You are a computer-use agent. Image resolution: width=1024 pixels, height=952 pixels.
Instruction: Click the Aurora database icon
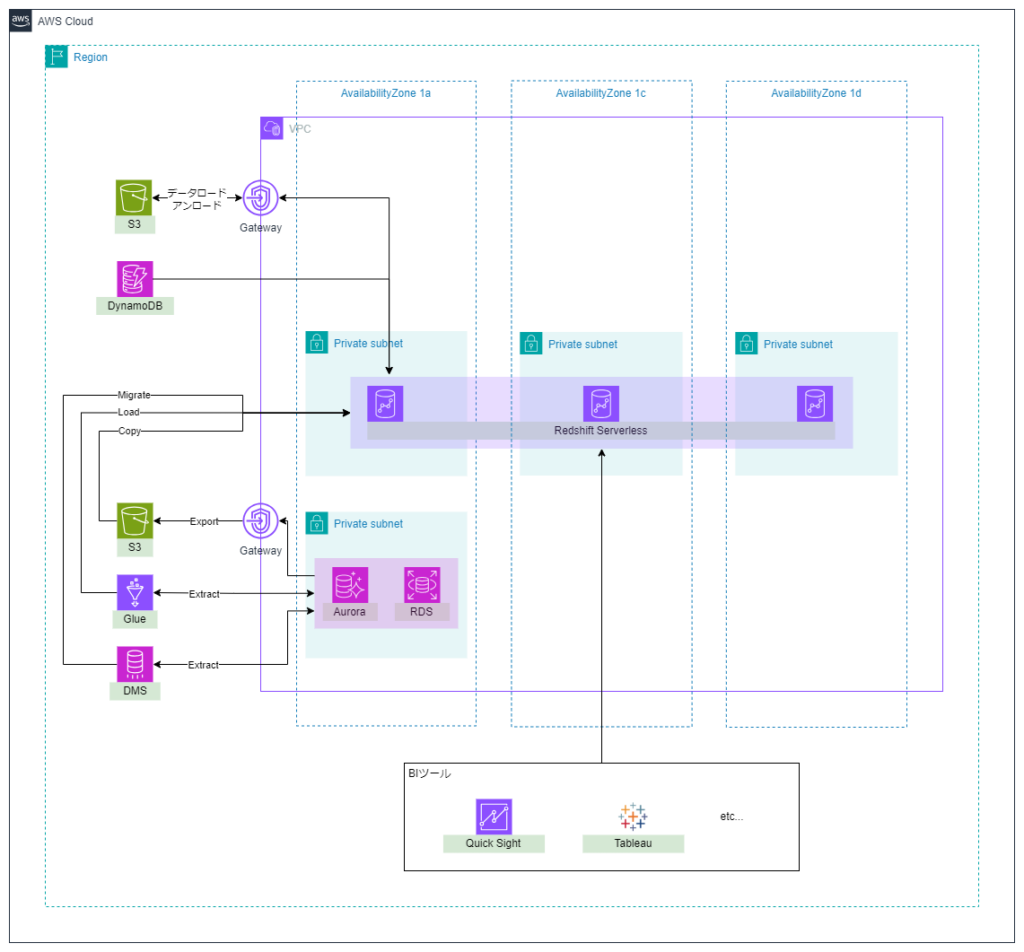(350, 585)
